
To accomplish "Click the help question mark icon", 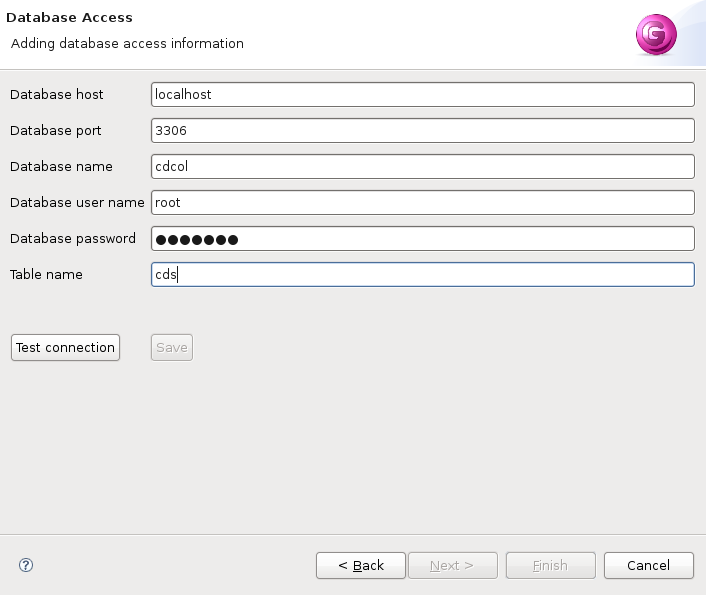I will 26,565.
